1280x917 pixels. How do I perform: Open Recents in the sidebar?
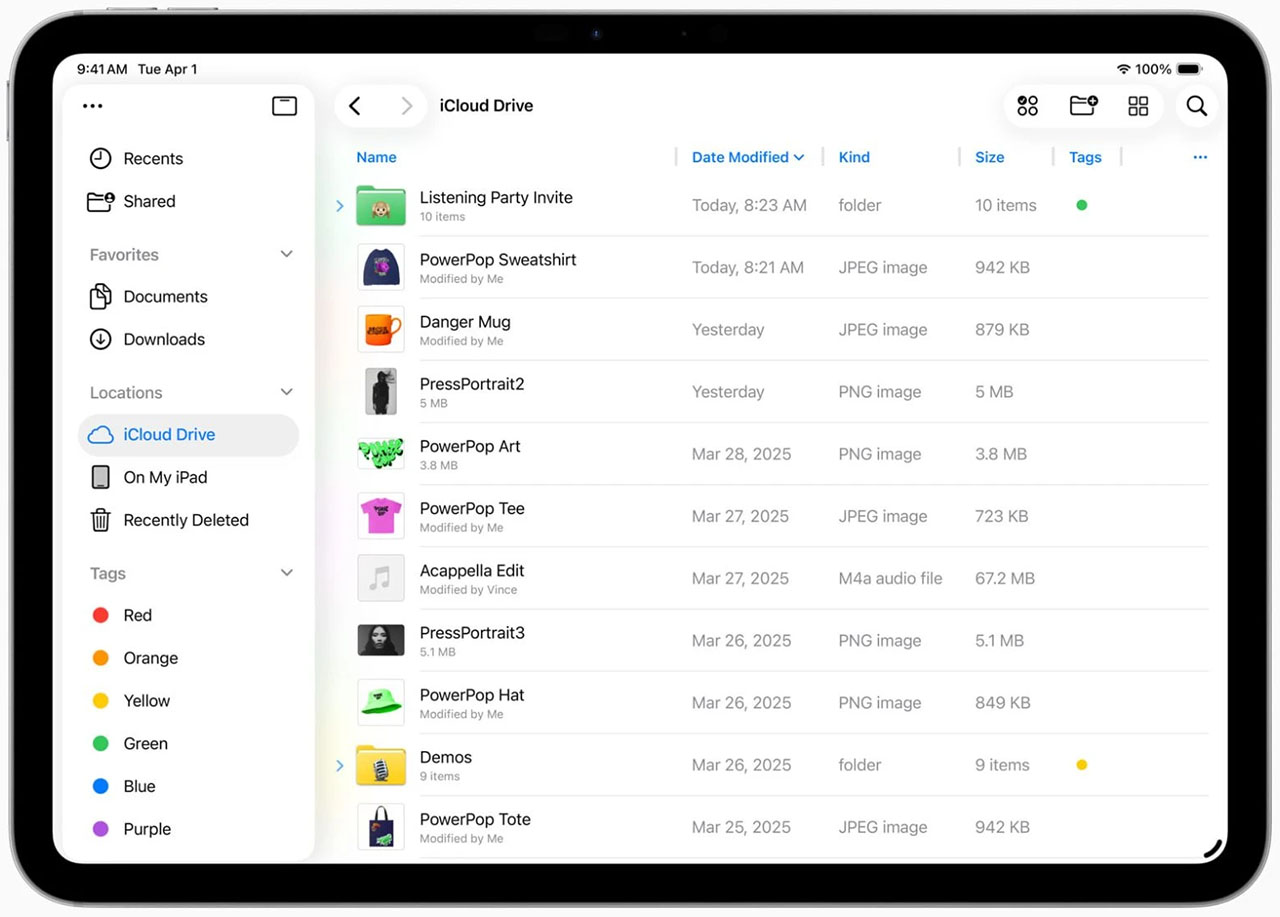tap(152, 158)
